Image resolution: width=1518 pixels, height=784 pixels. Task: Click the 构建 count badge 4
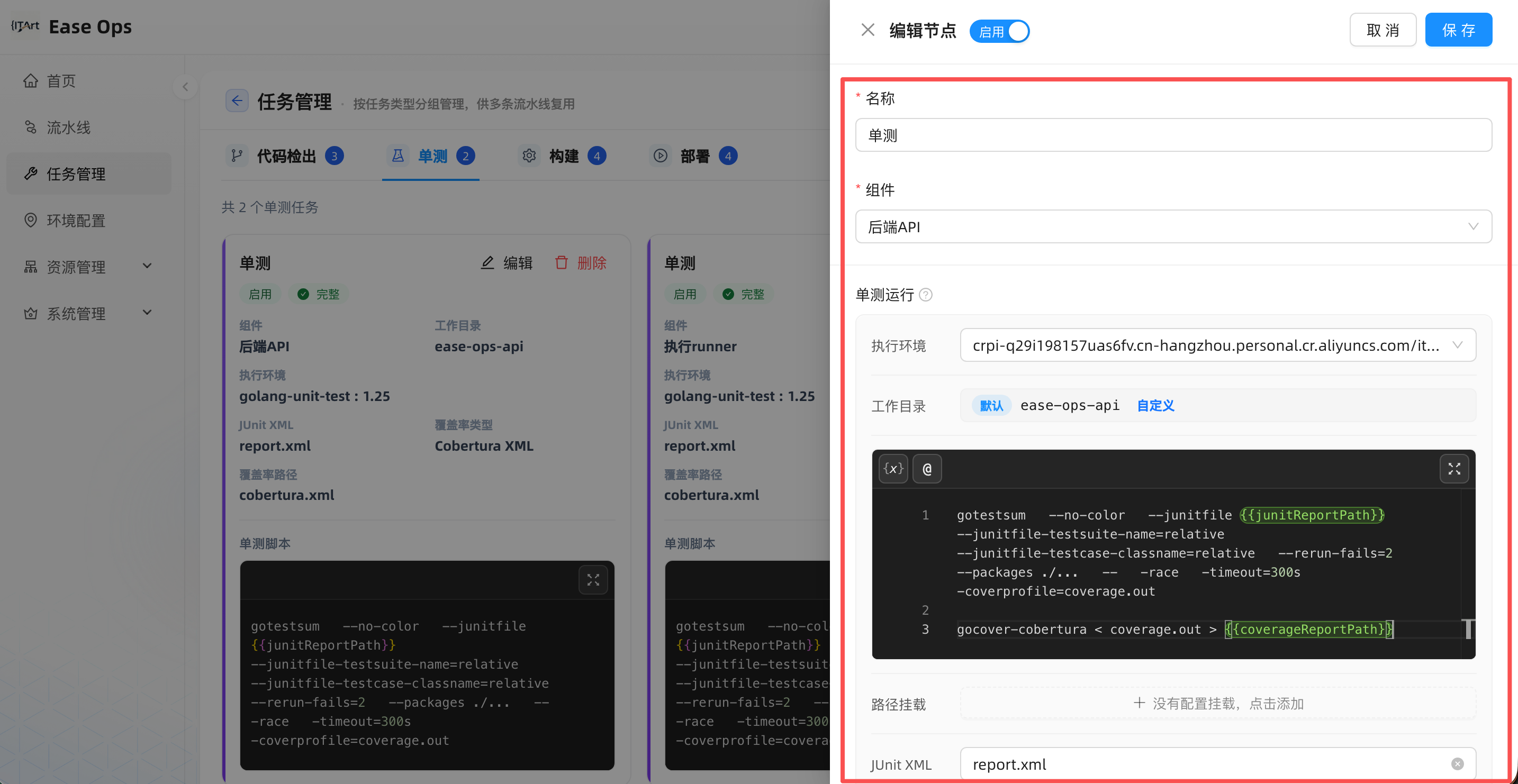597,156
